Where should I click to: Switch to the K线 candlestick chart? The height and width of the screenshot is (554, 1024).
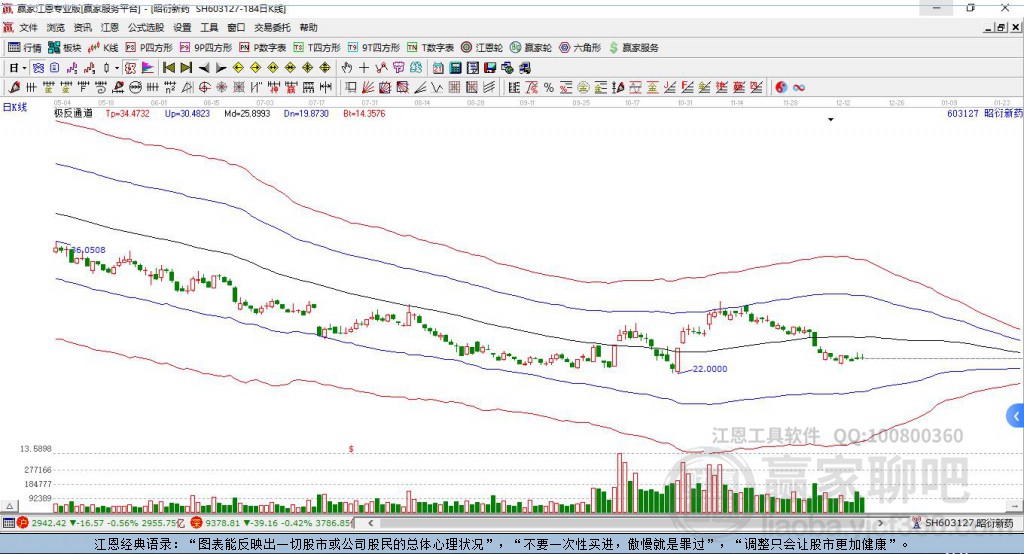coord(103,48)
